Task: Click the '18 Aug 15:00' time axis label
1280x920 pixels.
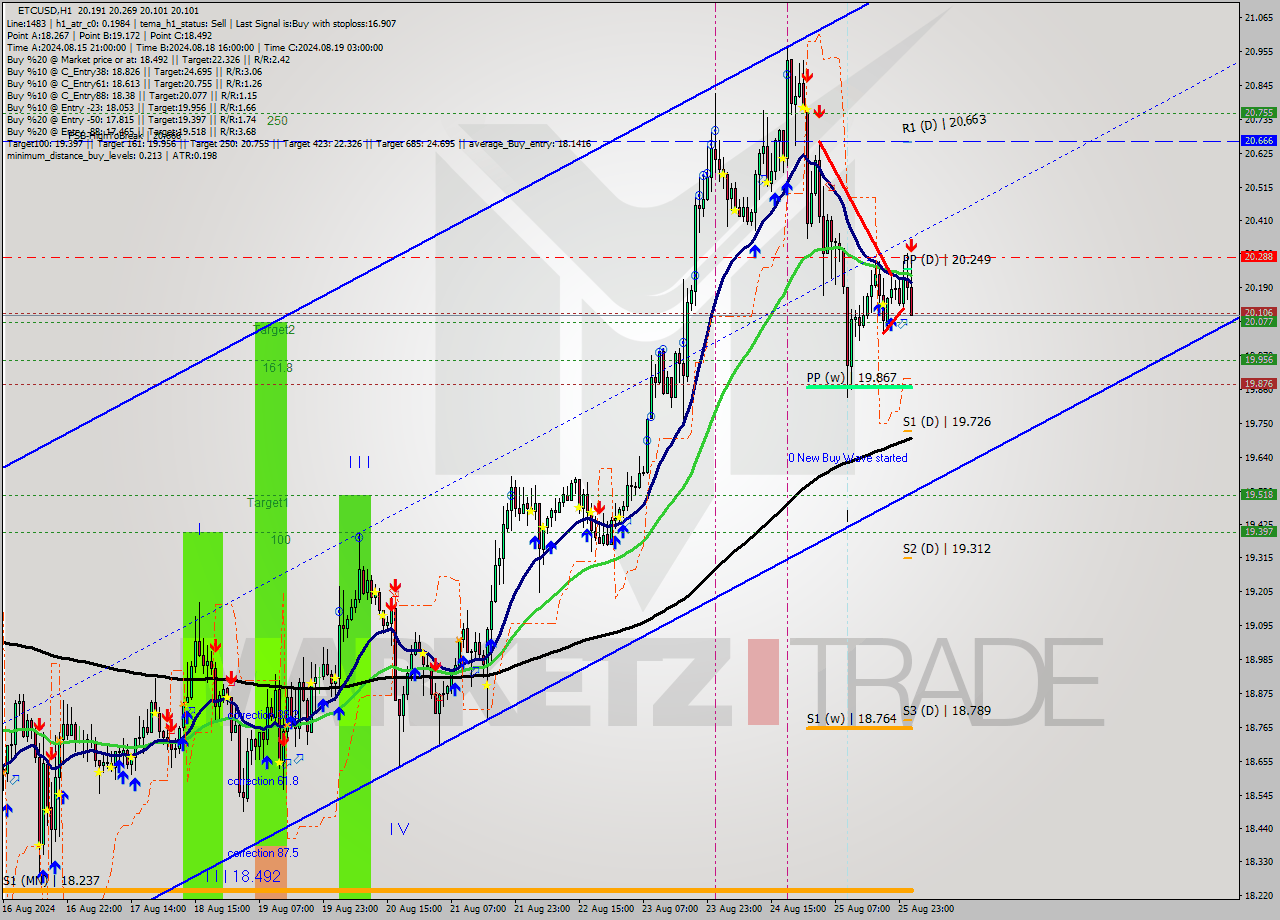Action: click(x=221, y=909)
